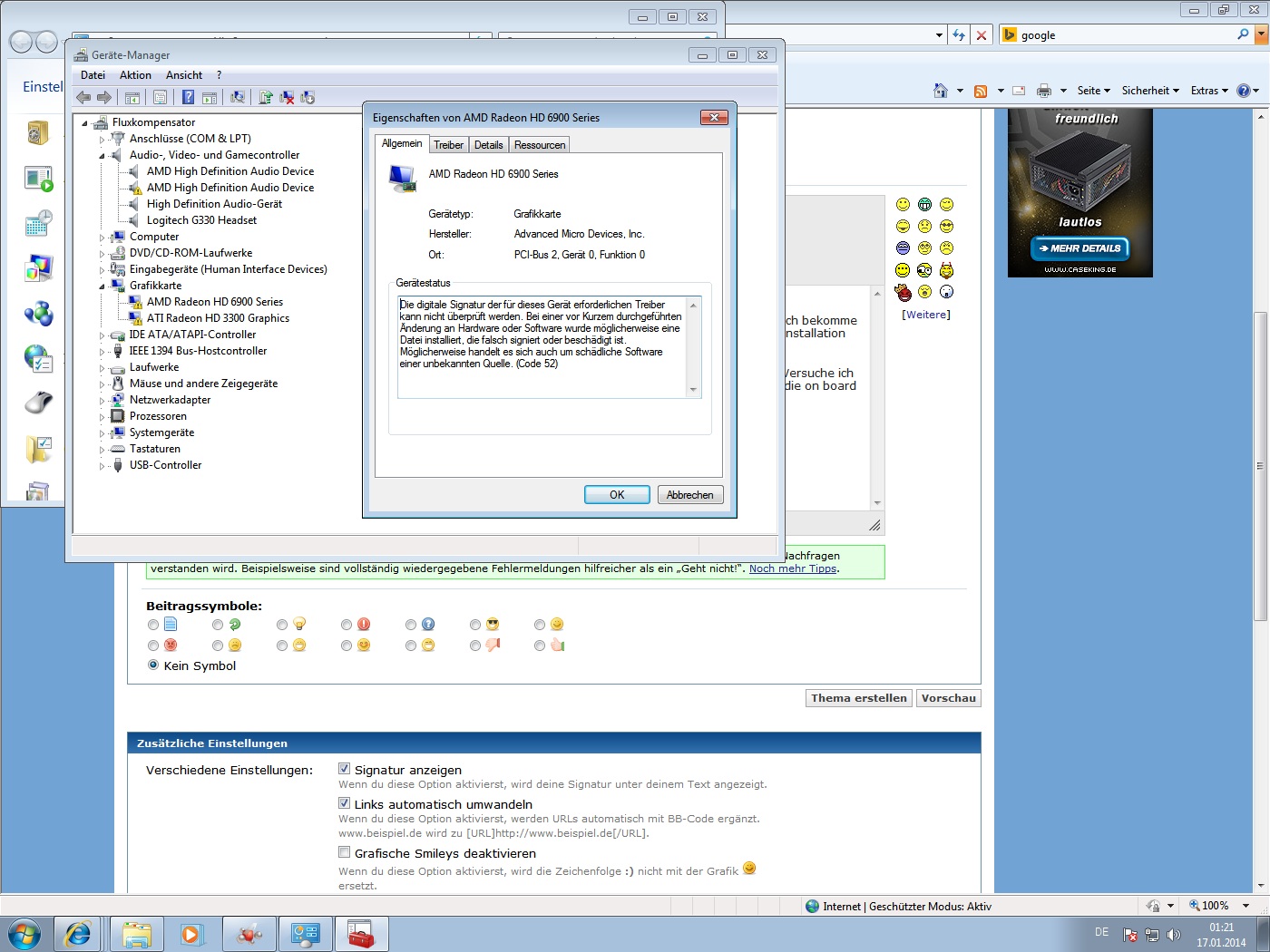Select the thumbs-down post symbol radio
1270x952 pixels.
tap(475, 646)
